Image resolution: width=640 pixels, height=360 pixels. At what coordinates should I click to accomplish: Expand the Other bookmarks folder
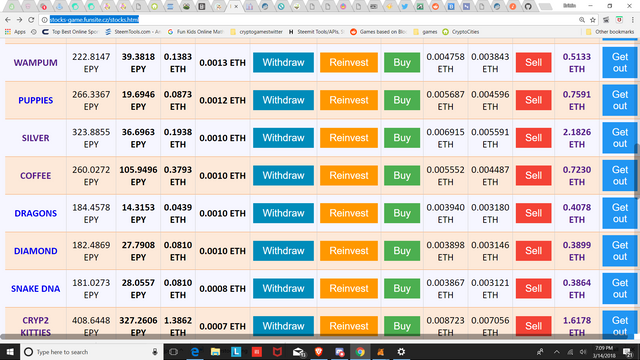pyautogui.click(x=610, y=32)
